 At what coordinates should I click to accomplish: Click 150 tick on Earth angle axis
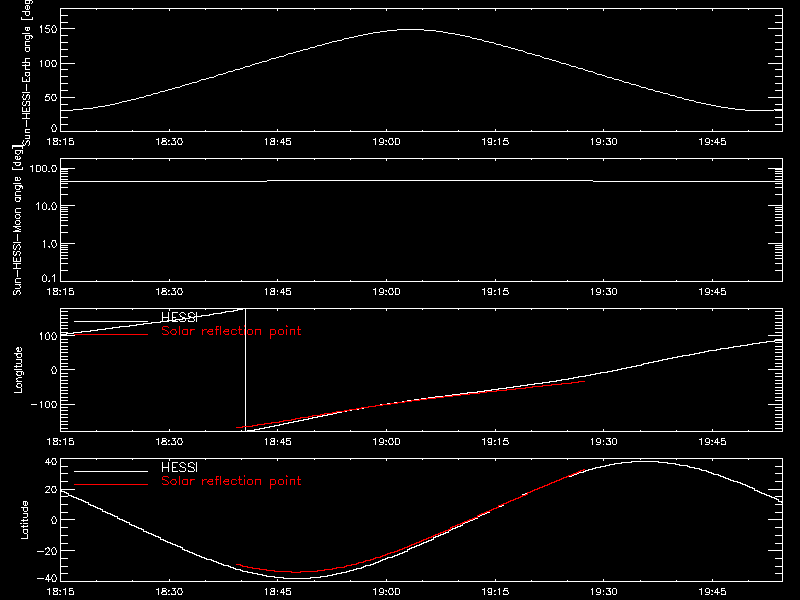50,29
